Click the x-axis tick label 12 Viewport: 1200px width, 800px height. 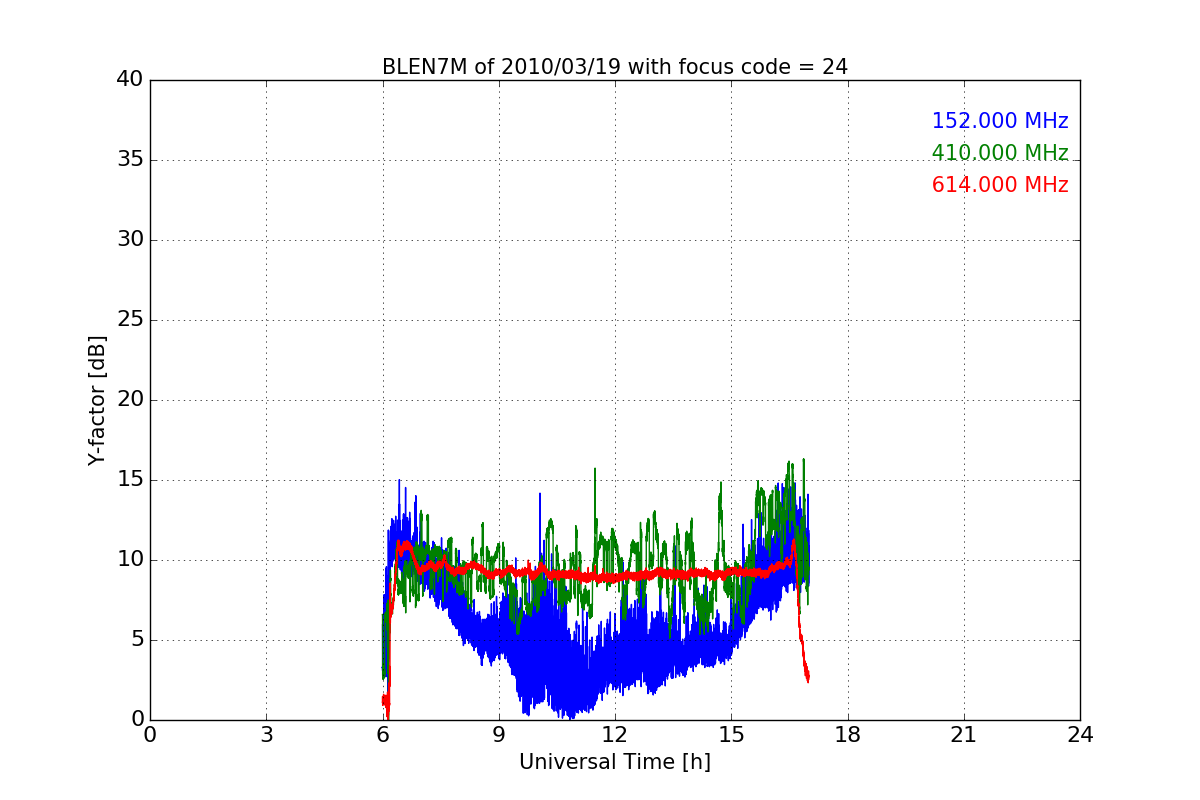coord(615,735)
